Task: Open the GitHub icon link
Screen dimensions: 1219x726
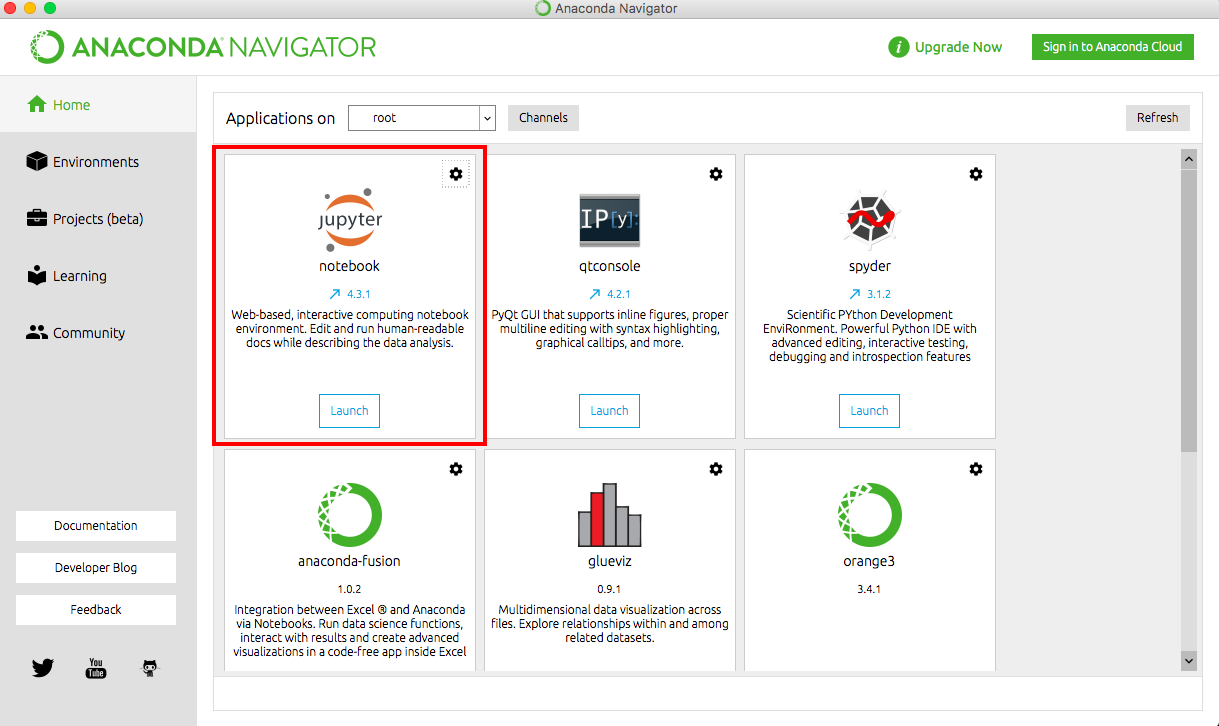Action: 149,668
